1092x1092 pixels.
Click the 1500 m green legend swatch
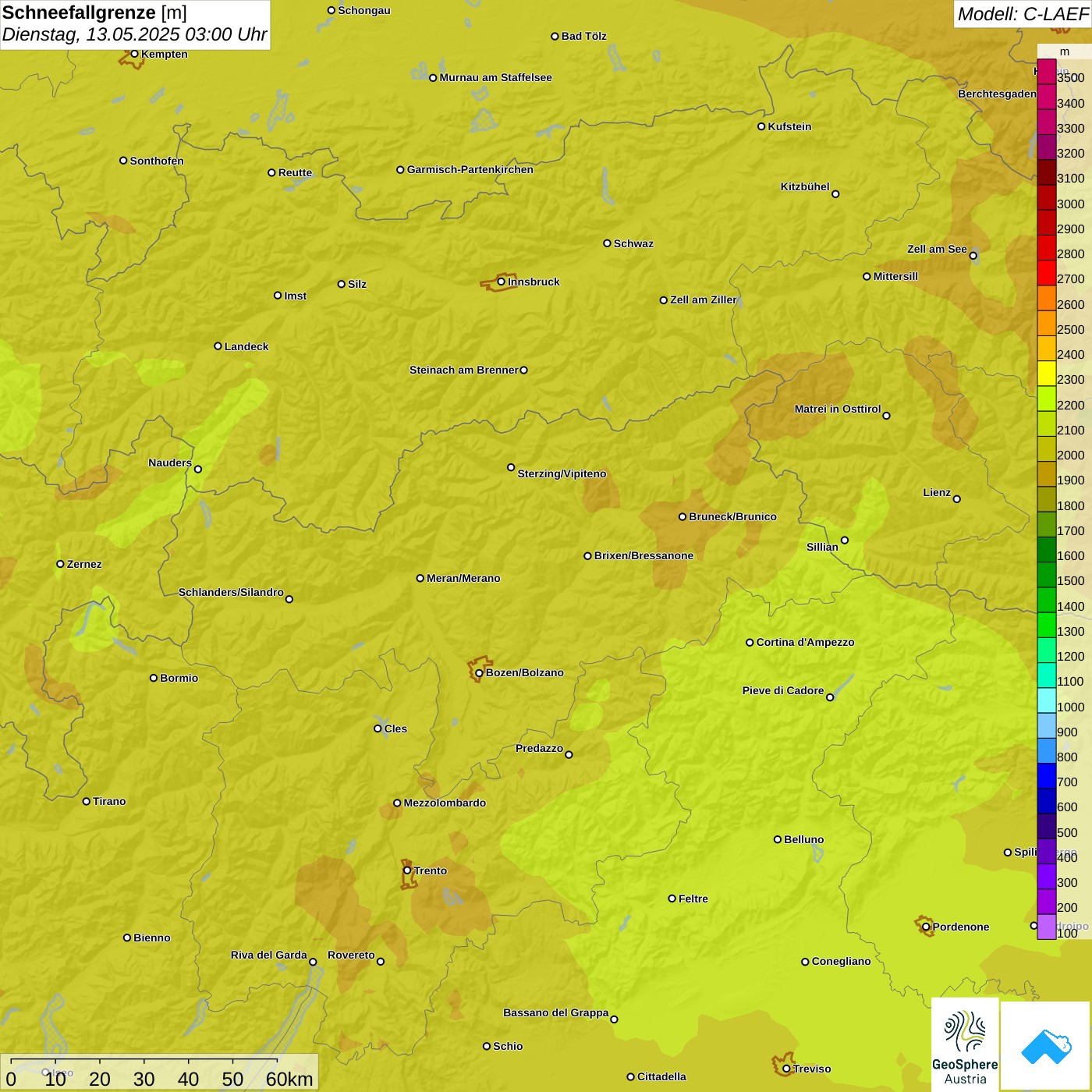click(x=1046, y=575)
